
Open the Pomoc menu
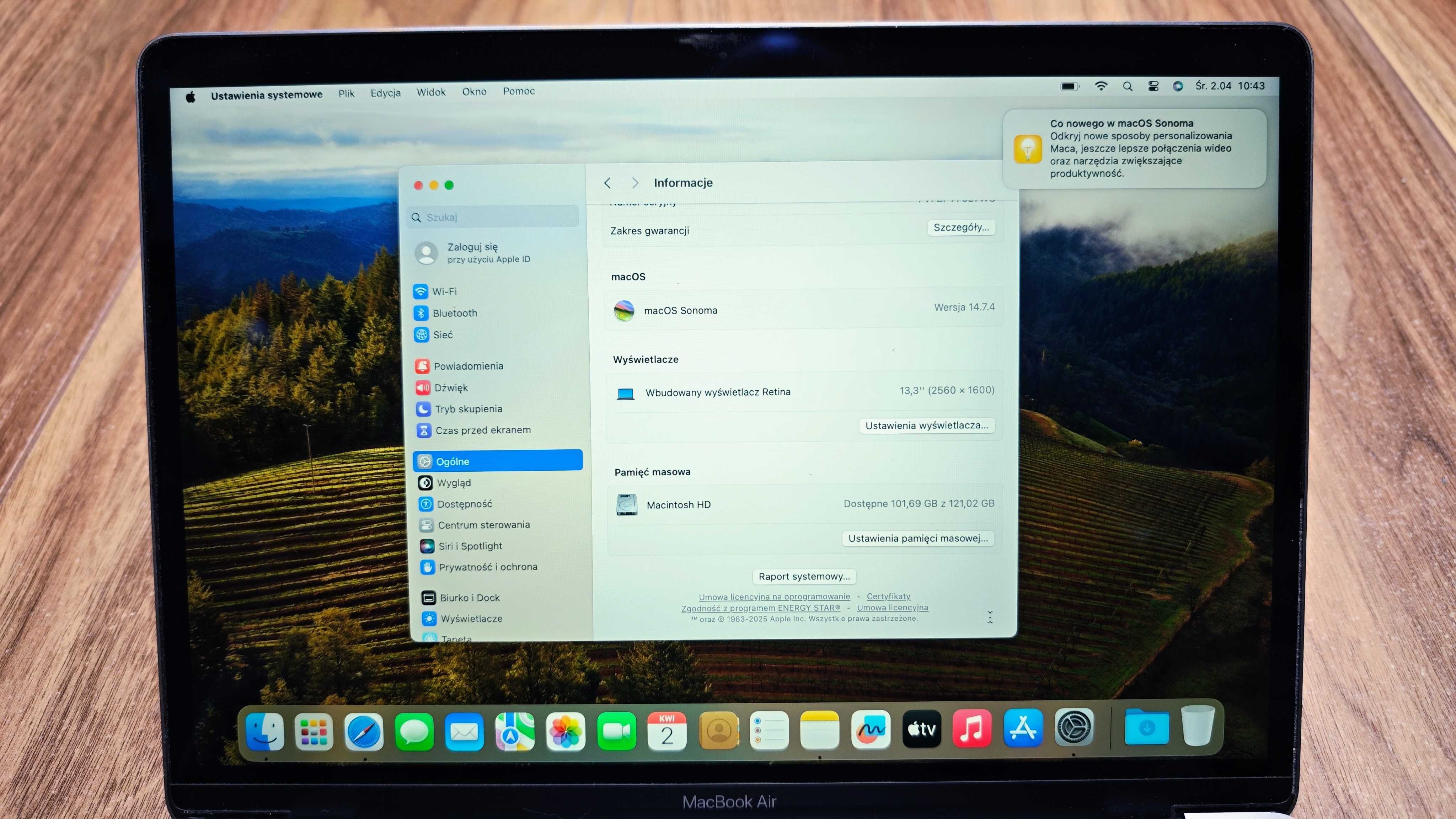point(519,91)
